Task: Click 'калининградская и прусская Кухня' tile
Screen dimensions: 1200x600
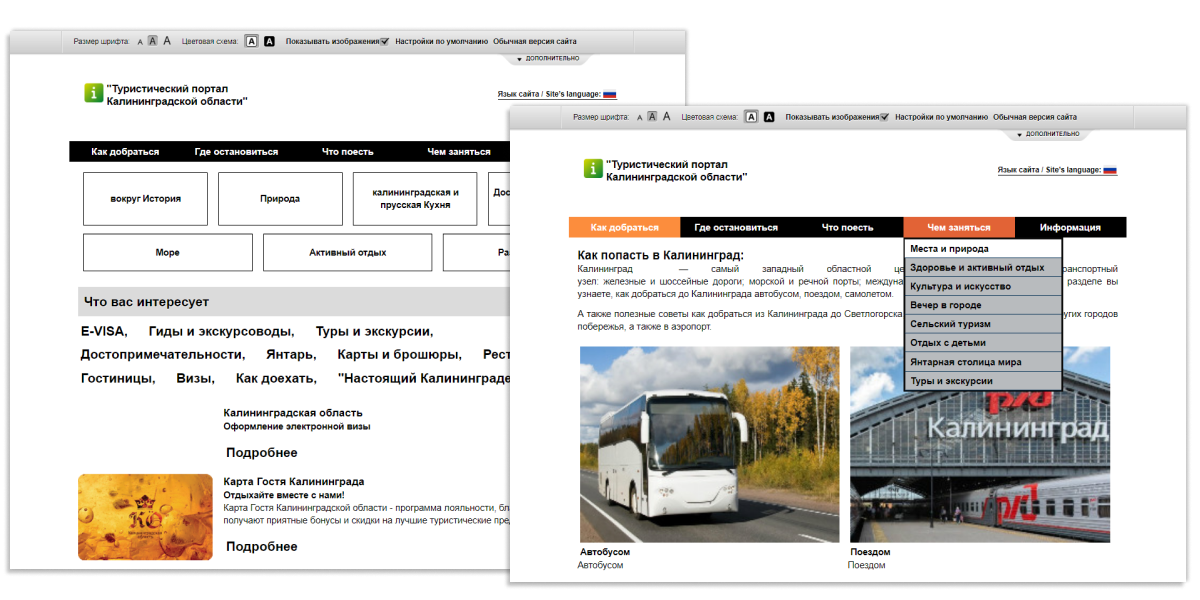Action: [415, 199]
